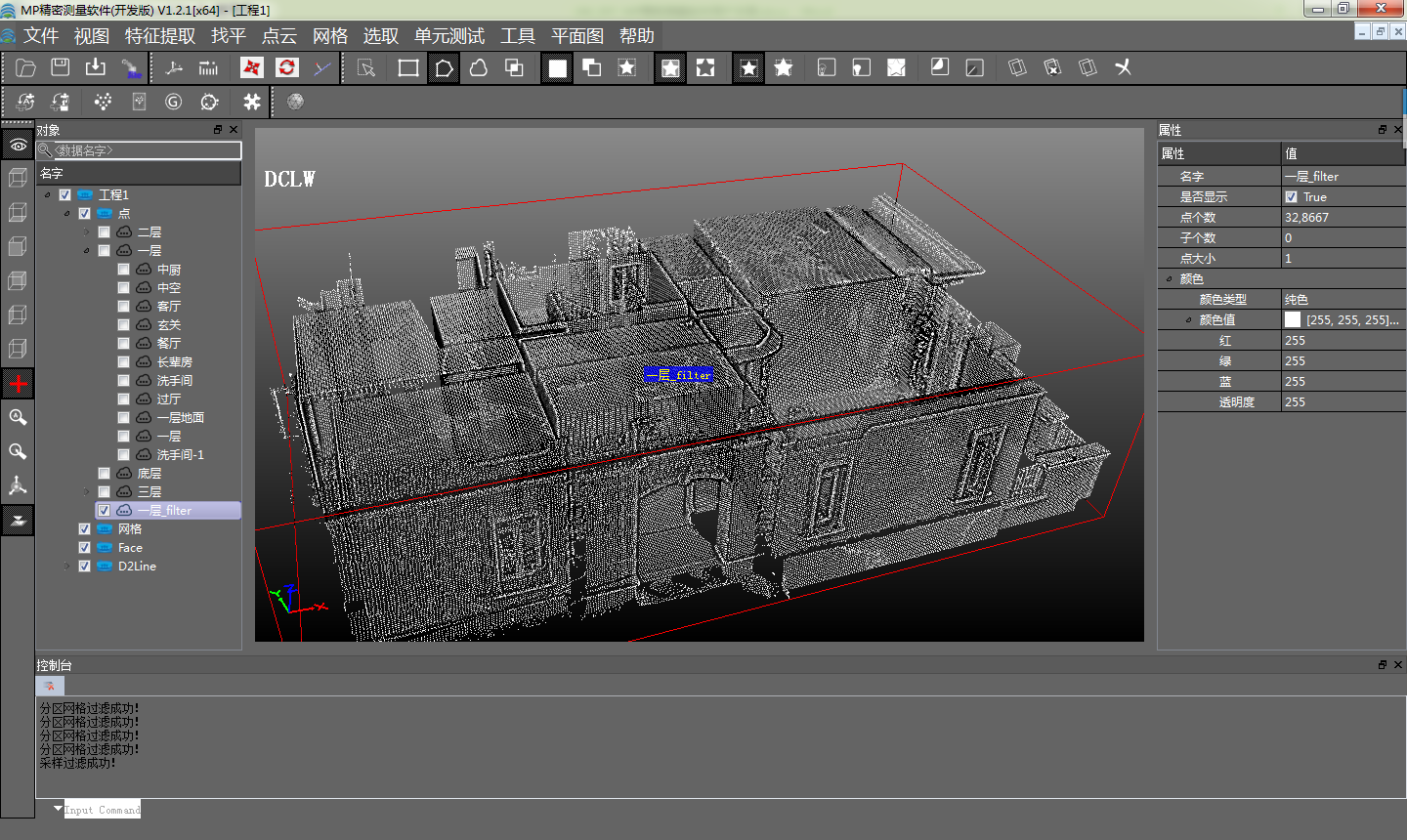Collapse the 颜色 property group
The image size is (1407, 840).
(x=1169, y=279)
